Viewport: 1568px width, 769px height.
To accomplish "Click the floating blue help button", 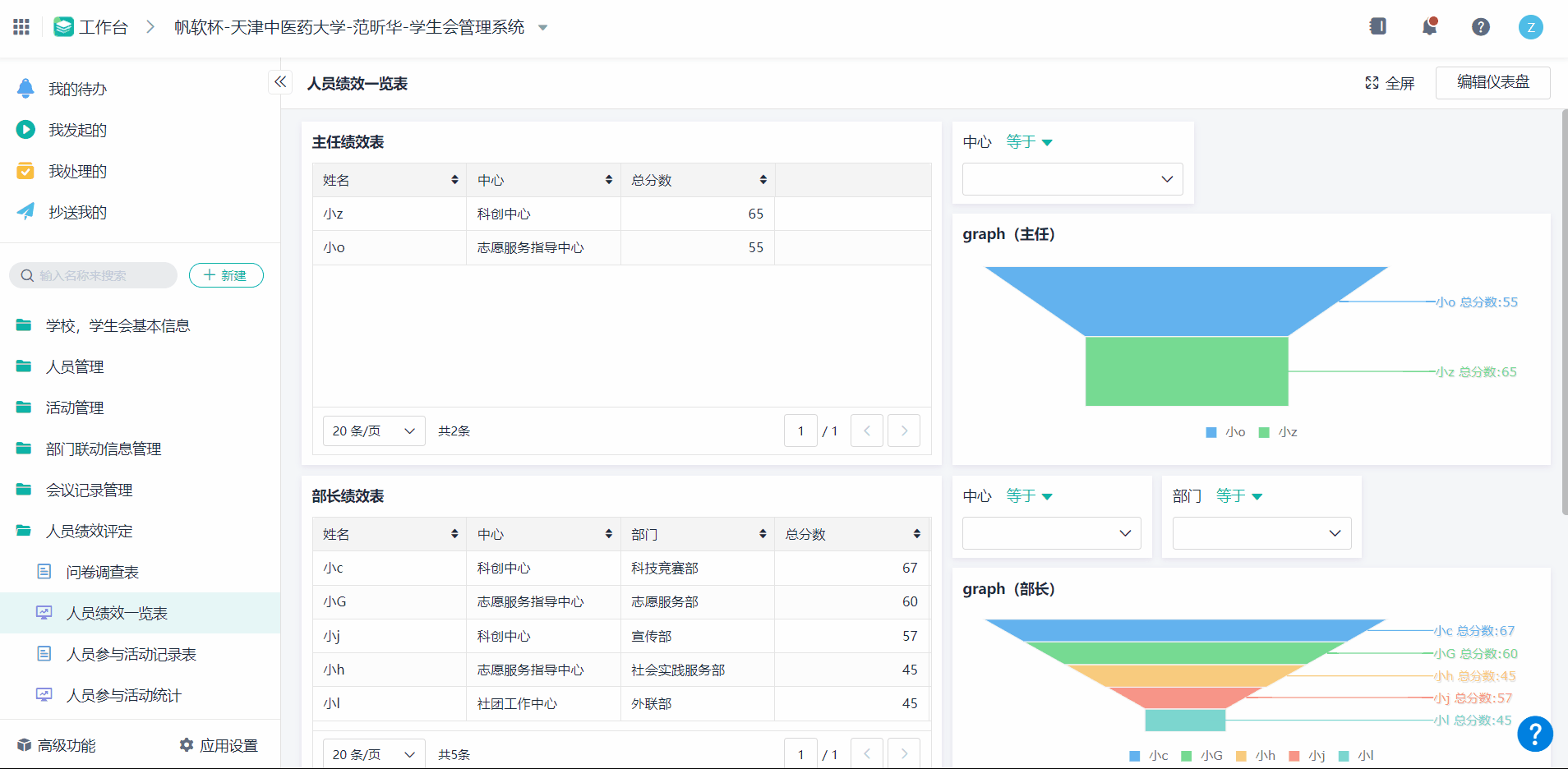I will [1534, 734].
